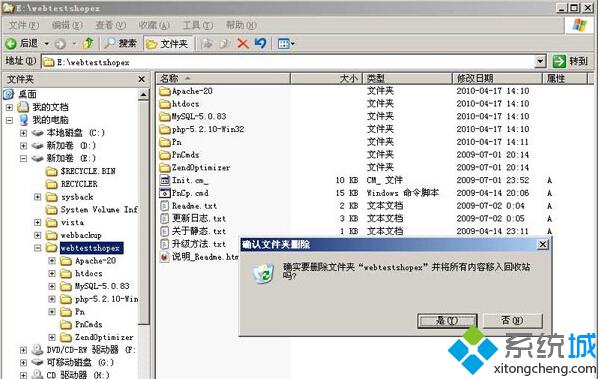The height and width of the screenshot is (379, 601).
Task: Select 更新日志.txt file icon
Action: point(165,218)
